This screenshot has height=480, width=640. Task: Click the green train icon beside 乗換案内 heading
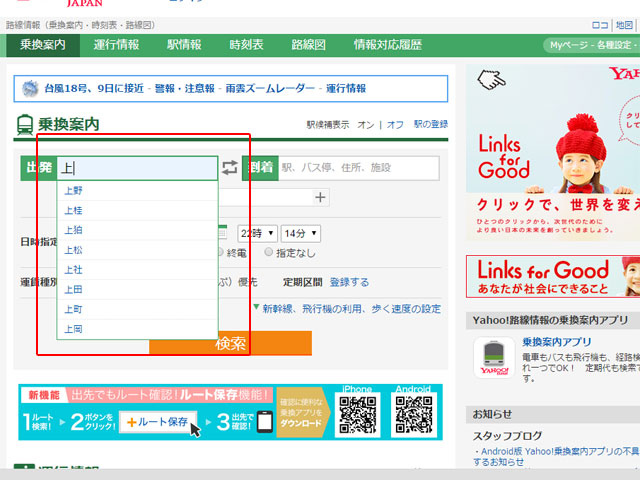coord(25,124)
